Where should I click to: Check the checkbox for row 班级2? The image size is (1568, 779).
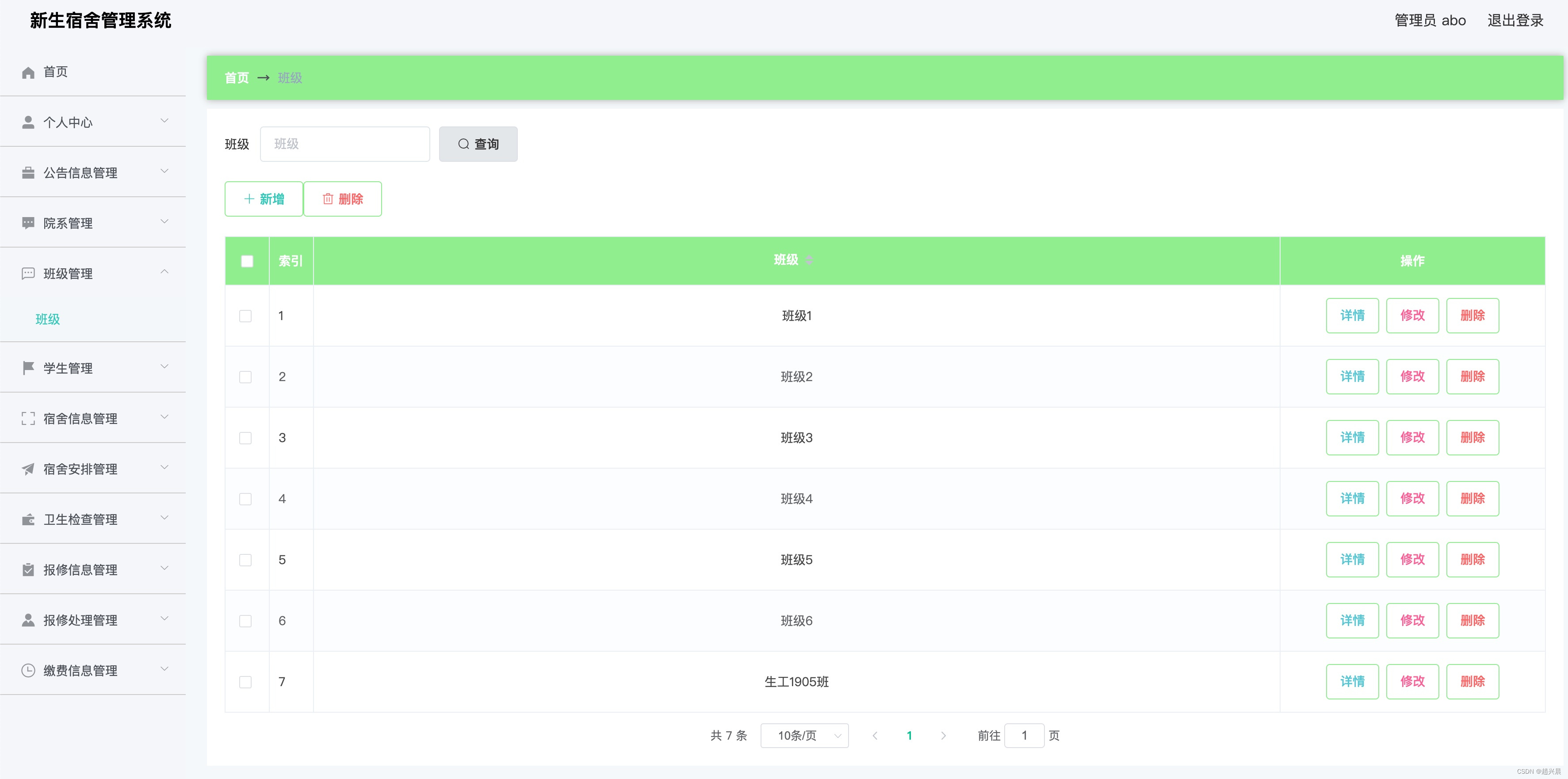point(245,377)
